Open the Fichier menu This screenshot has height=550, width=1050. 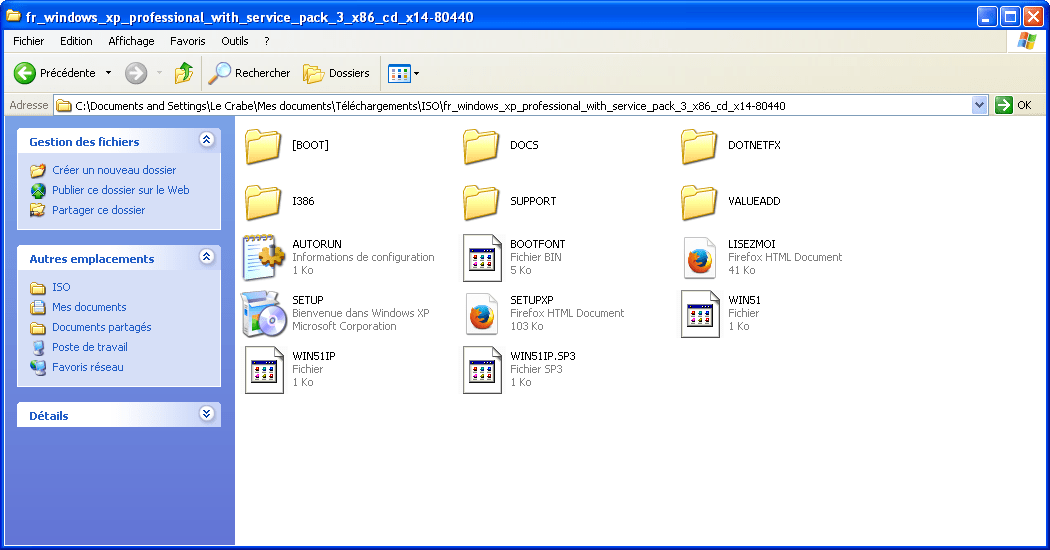29,41
